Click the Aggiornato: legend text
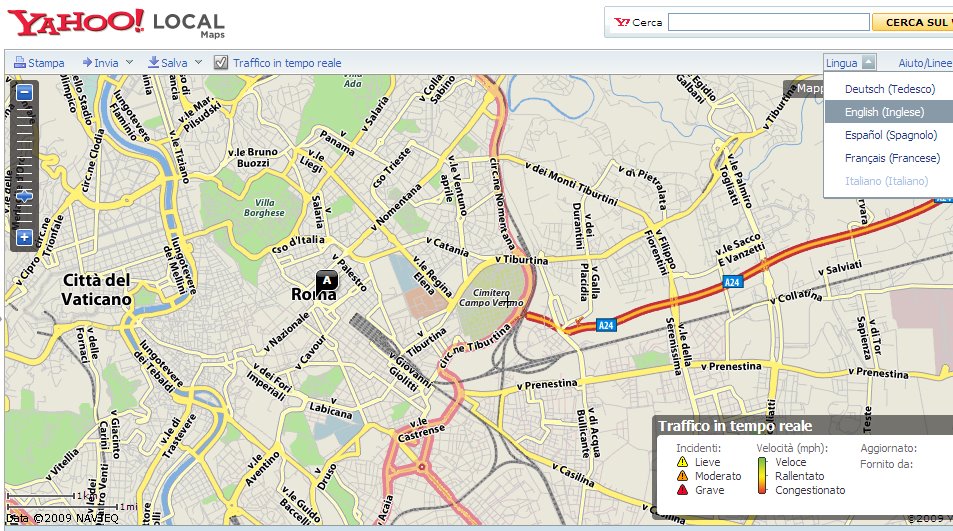953x531 pixels. (889, 448)
